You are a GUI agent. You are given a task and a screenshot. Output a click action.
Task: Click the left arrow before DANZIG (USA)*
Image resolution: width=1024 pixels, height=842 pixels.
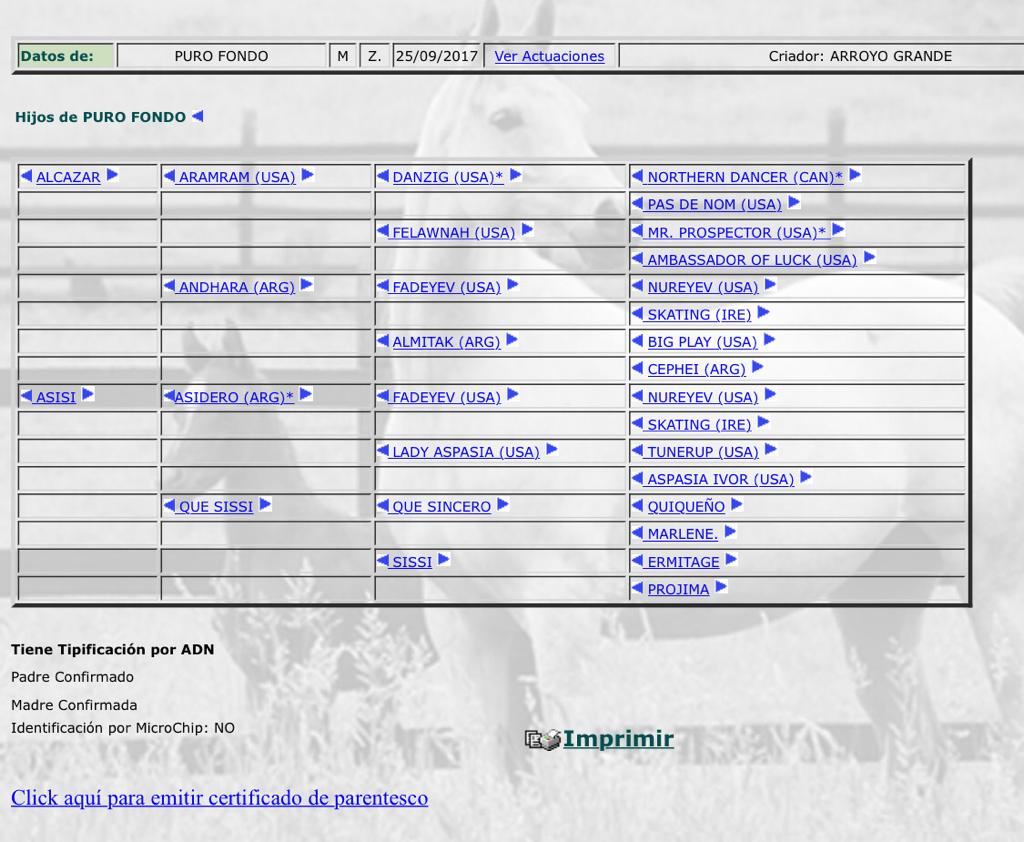coord(383,177)
